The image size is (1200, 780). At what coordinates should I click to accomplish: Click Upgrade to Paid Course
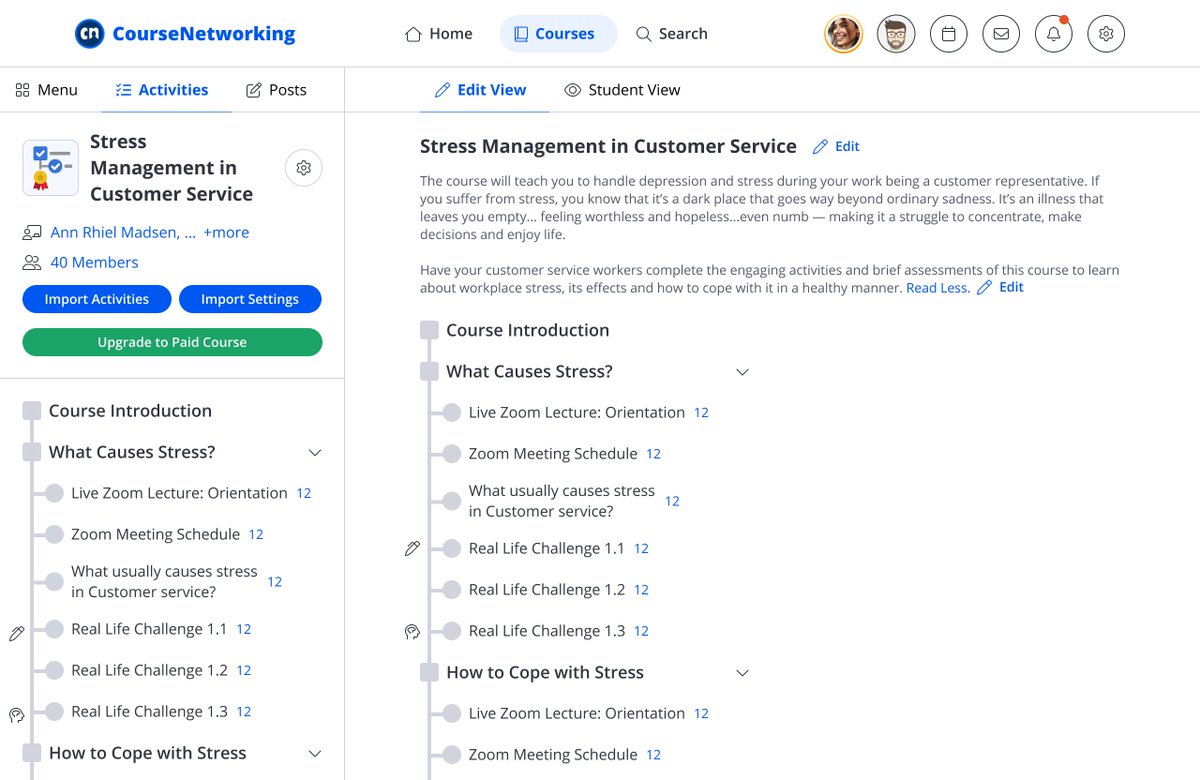click(172, 342)
